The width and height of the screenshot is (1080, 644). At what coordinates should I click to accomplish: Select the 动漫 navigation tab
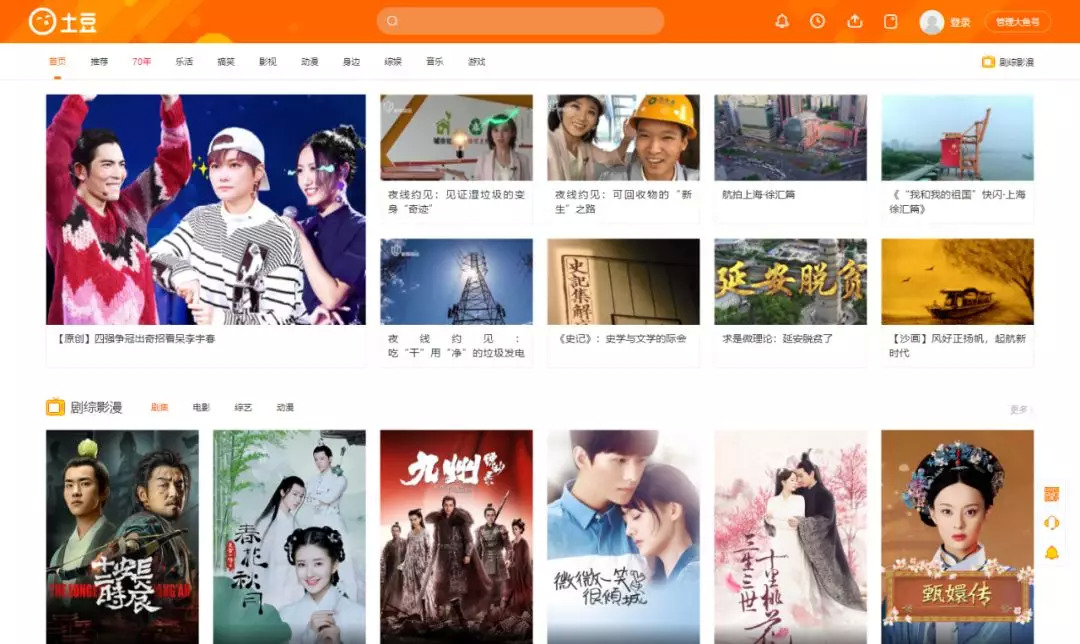point(310,61)
